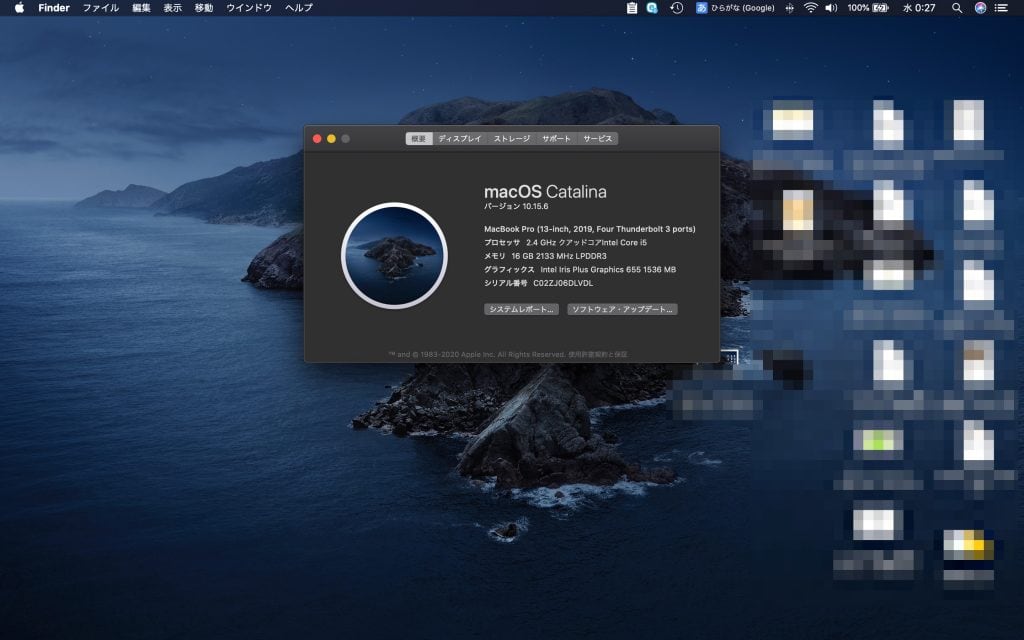Switch to the サポート tab

556,138
